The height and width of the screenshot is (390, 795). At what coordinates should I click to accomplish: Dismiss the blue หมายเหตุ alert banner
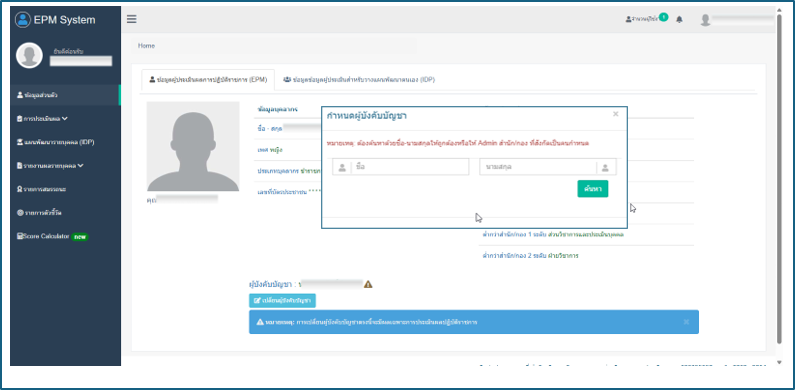[686, 322]
